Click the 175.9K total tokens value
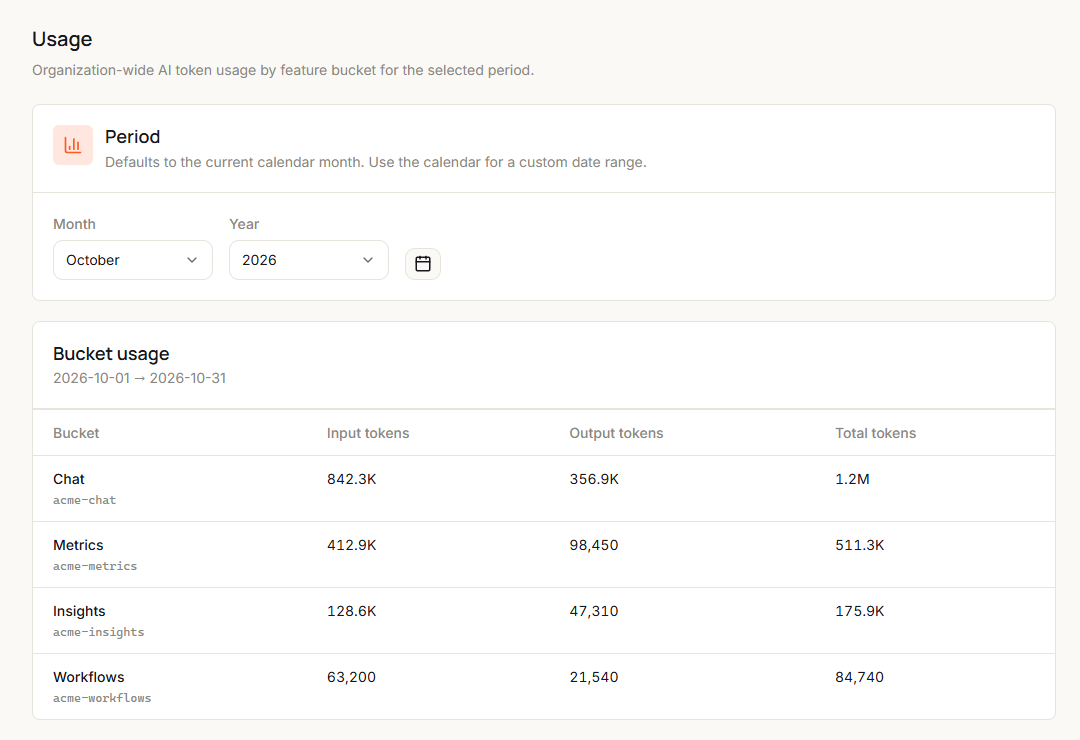 click(860, 611)
